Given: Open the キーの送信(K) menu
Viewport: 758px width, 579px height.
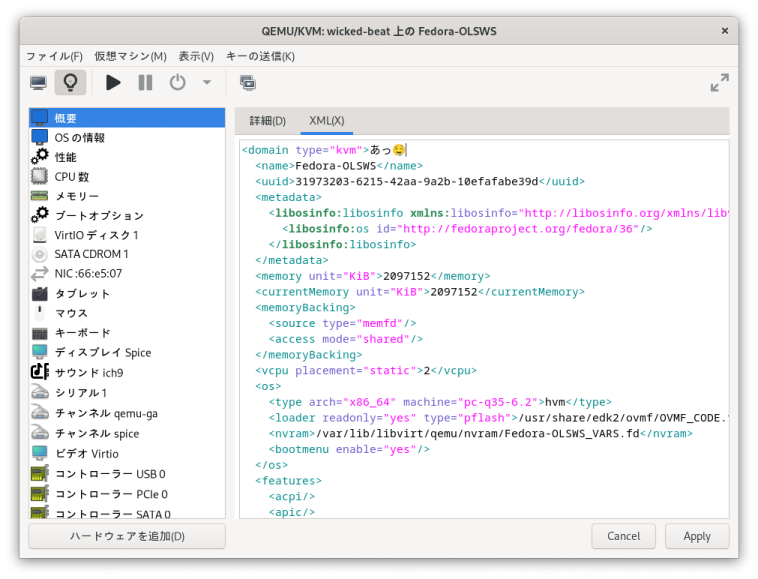Looking at the screenshot, I should pos(260,56).
